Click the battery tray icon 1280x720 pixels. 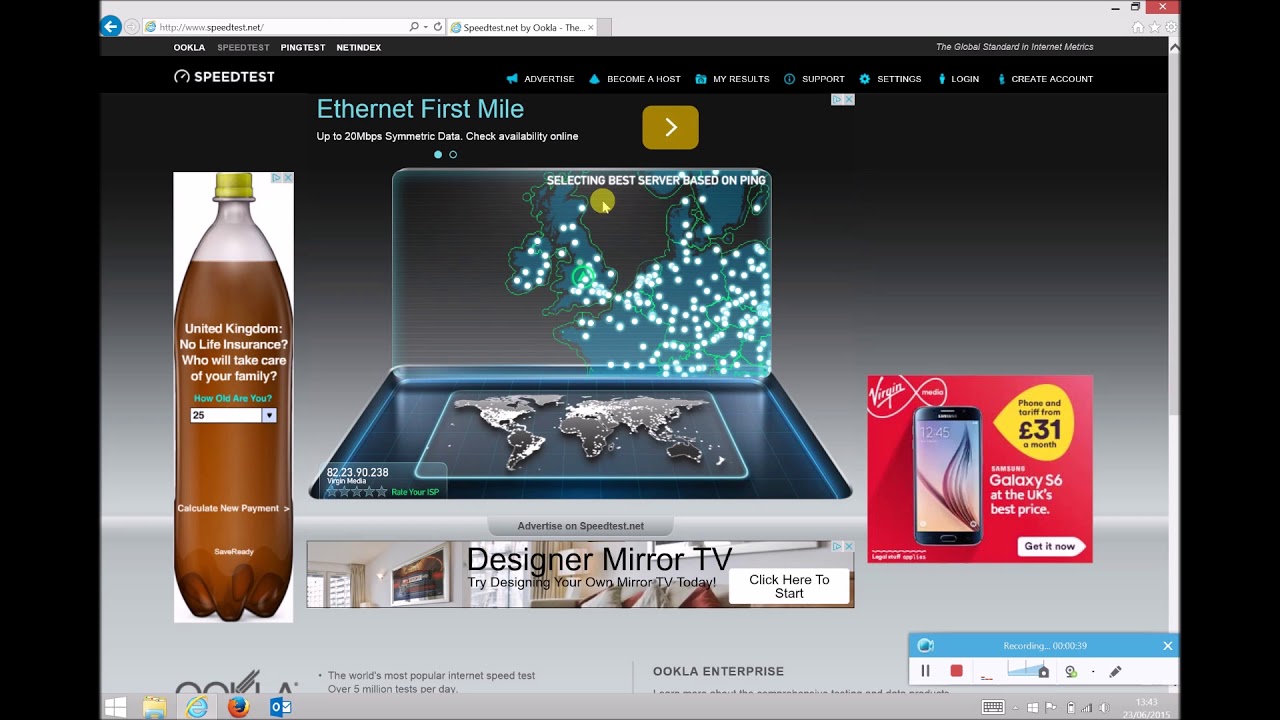(1070, 708)
